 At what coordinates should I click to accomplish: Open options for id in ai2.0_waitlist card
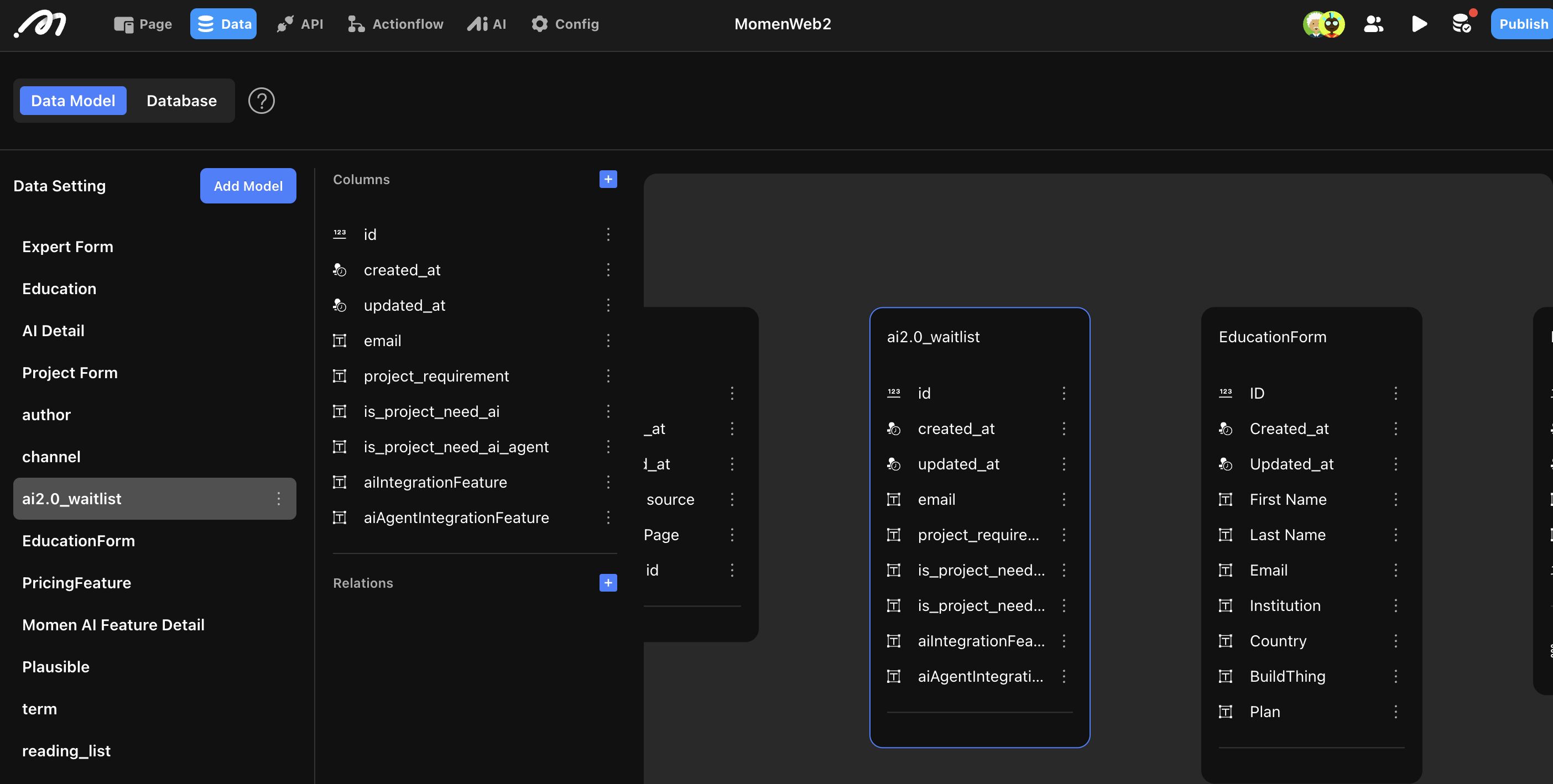(1064, 394)
